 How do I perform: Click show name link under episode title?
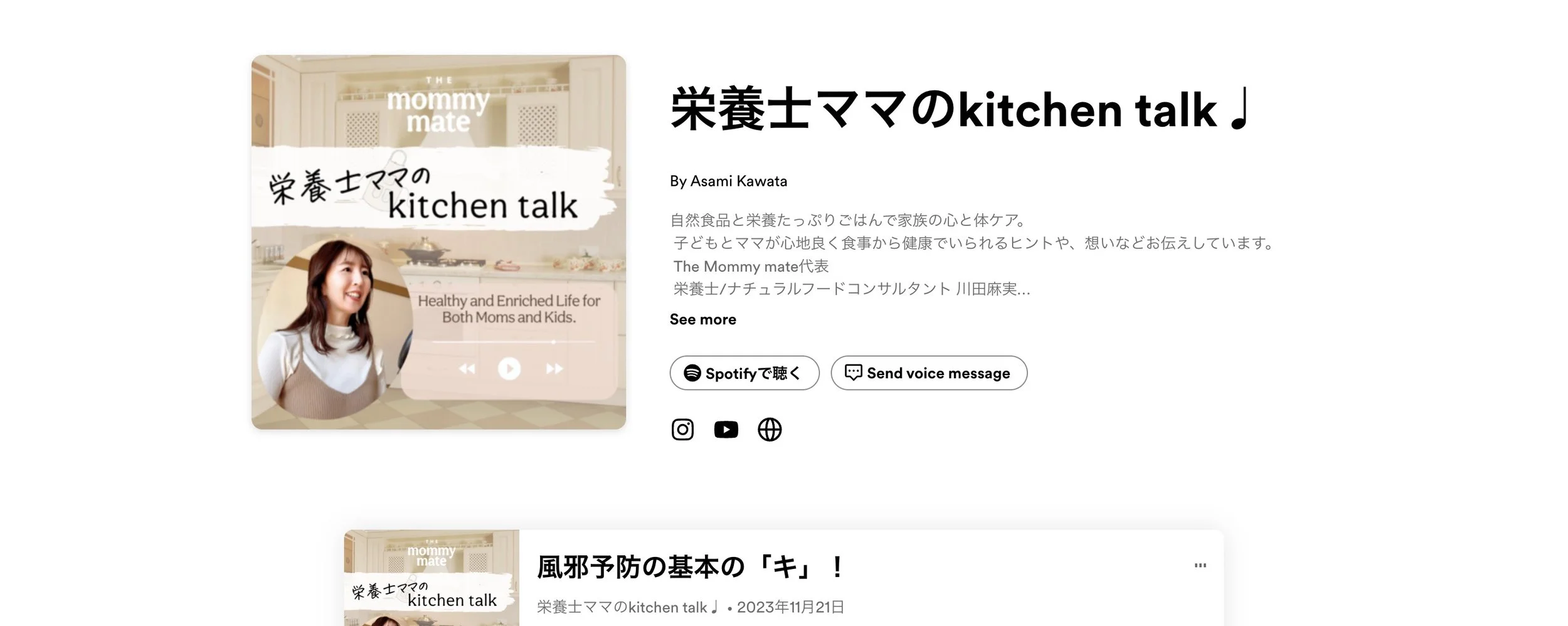point(627,607)
